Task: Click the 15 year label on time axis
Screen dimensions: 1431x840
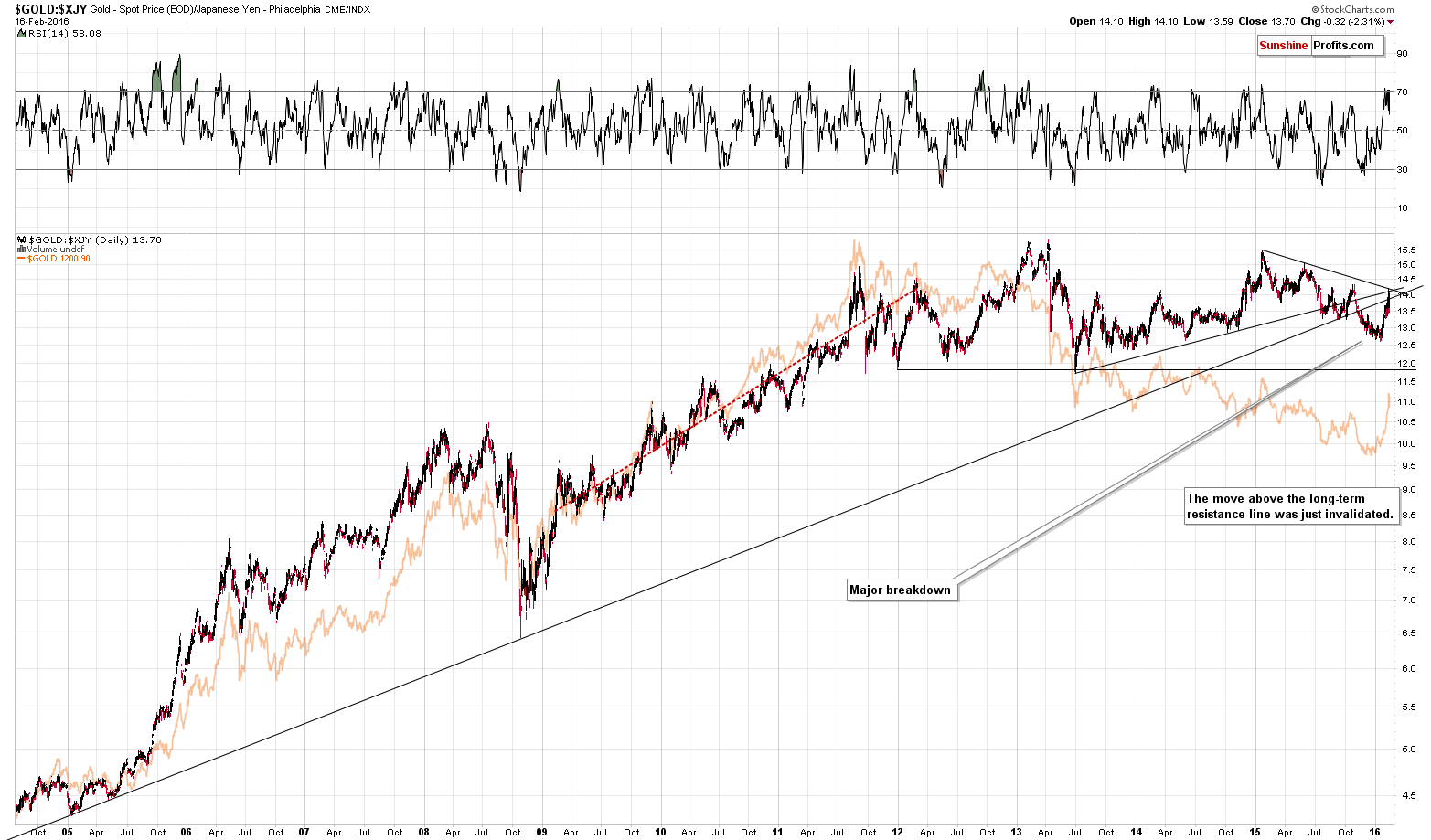Action: point(1255,833)
